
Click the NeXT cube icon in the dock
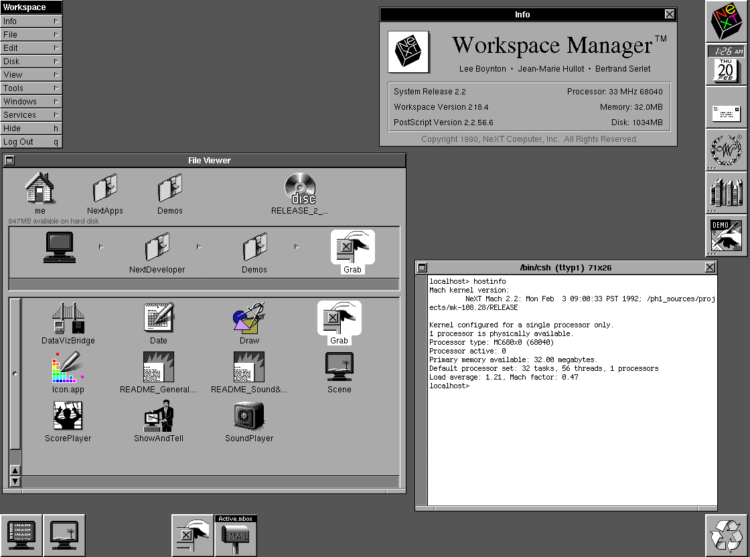[x=726, y=22]
